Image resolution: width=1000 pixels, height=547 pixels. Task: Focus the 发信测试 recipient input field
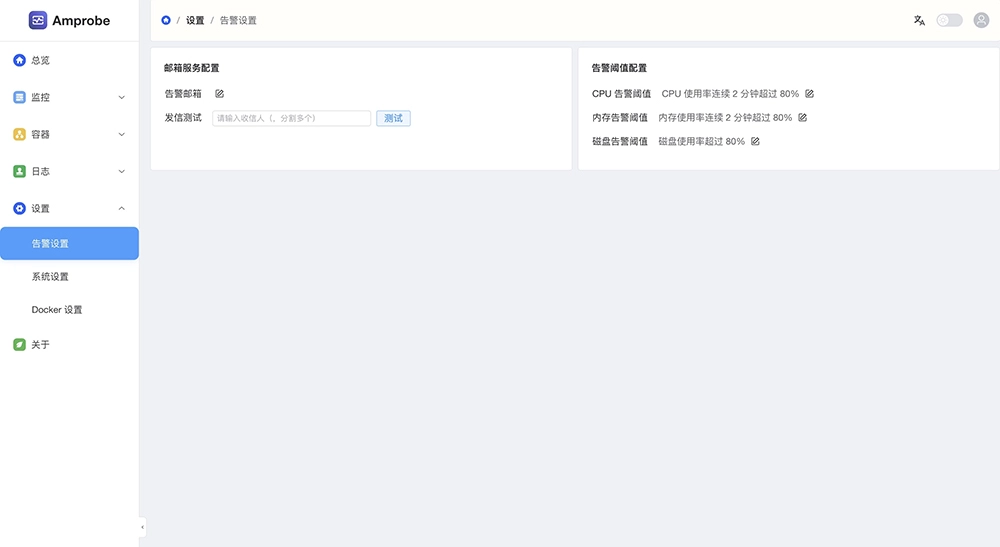(291, 118)
